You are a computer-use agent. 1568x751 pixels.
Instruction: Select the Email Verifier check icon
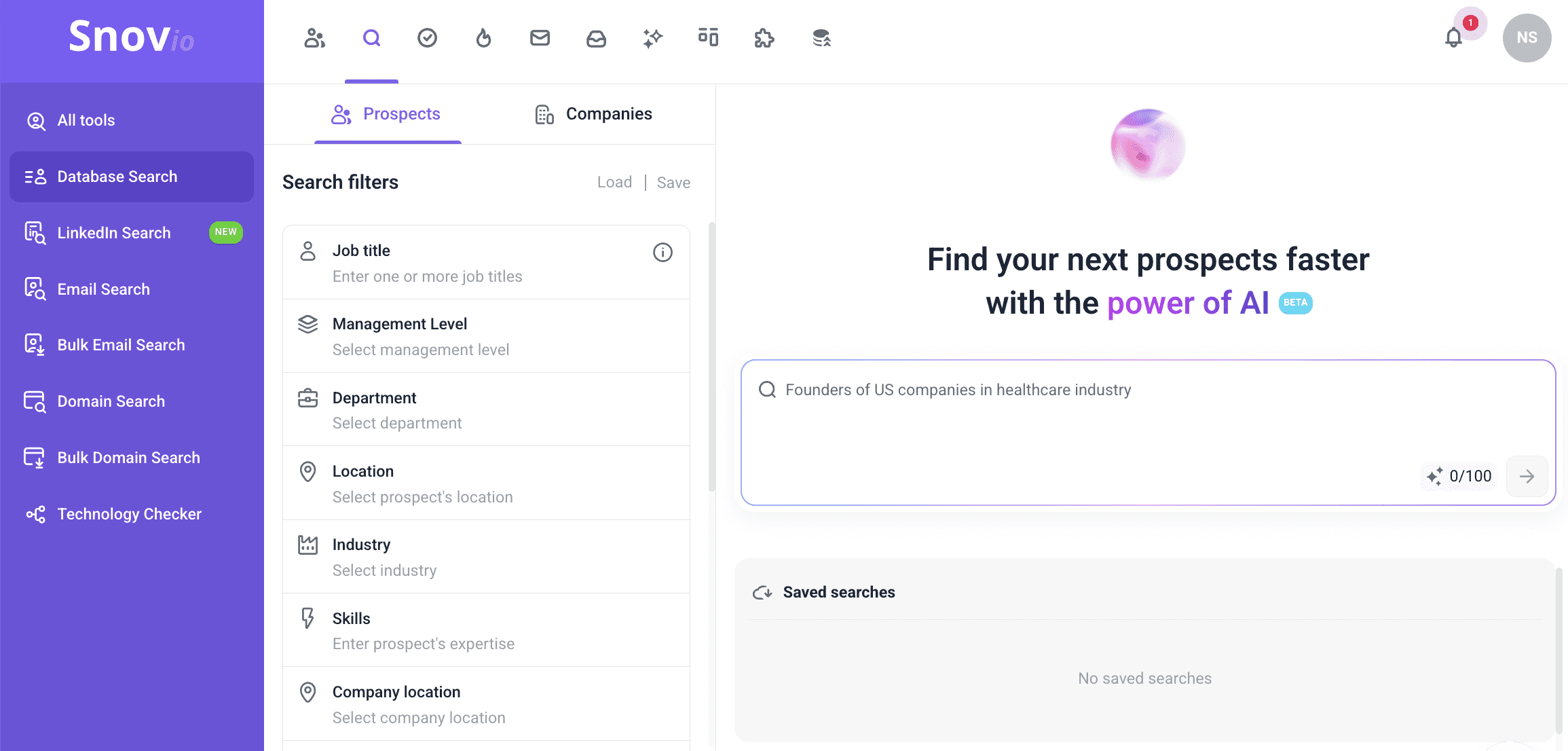click(x=427, y=38)
